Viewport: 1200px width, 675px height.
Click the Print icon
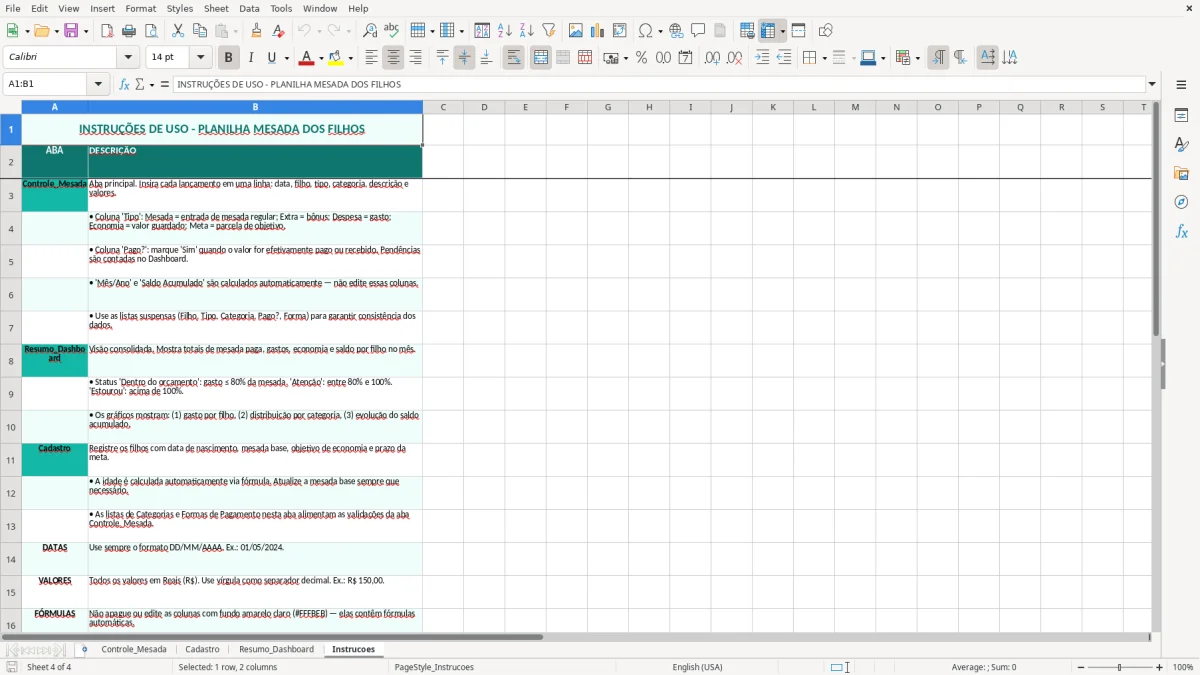128,31
